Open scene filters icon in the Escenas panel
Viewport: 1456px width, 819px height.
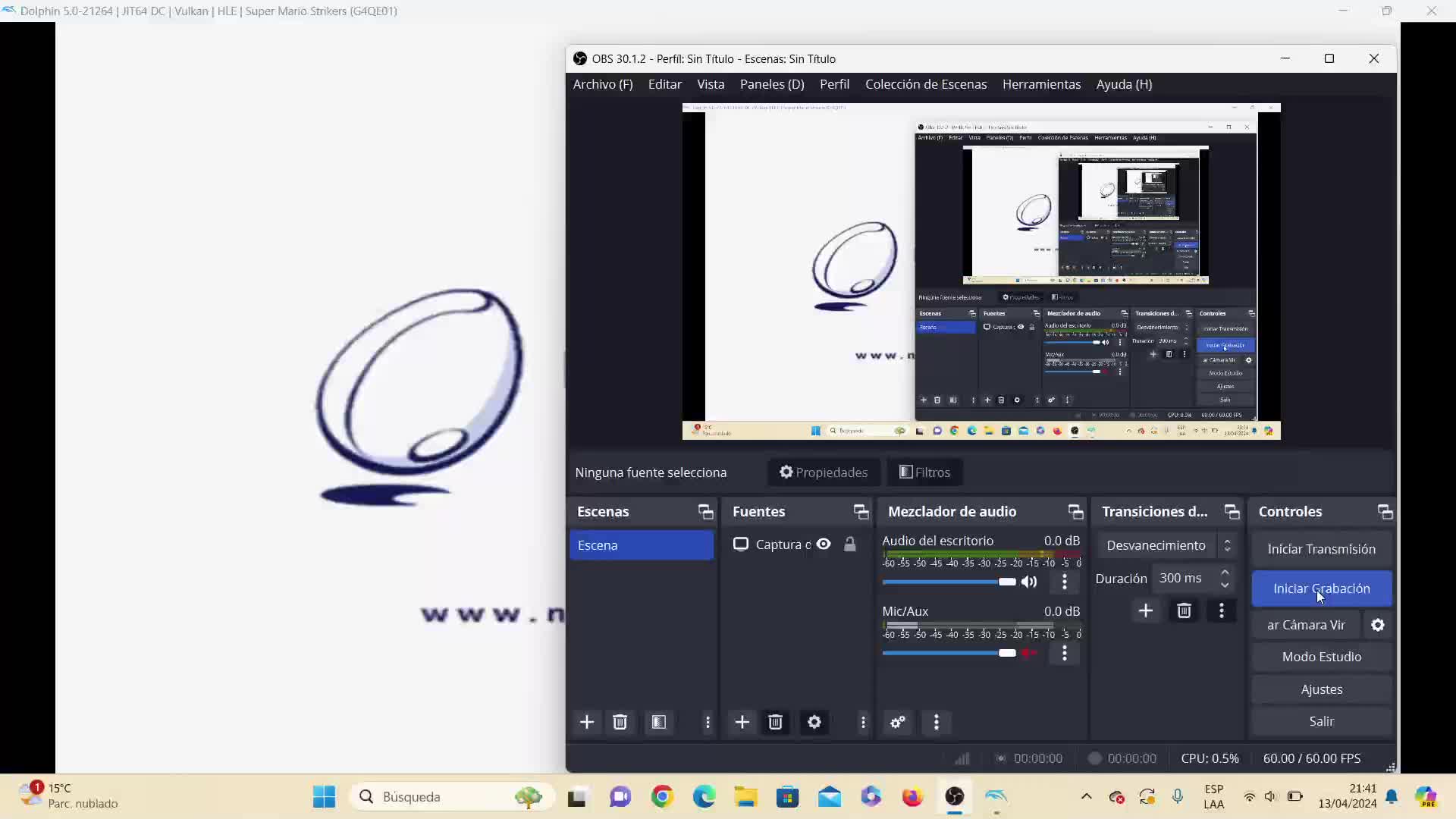tap(659, 722)
